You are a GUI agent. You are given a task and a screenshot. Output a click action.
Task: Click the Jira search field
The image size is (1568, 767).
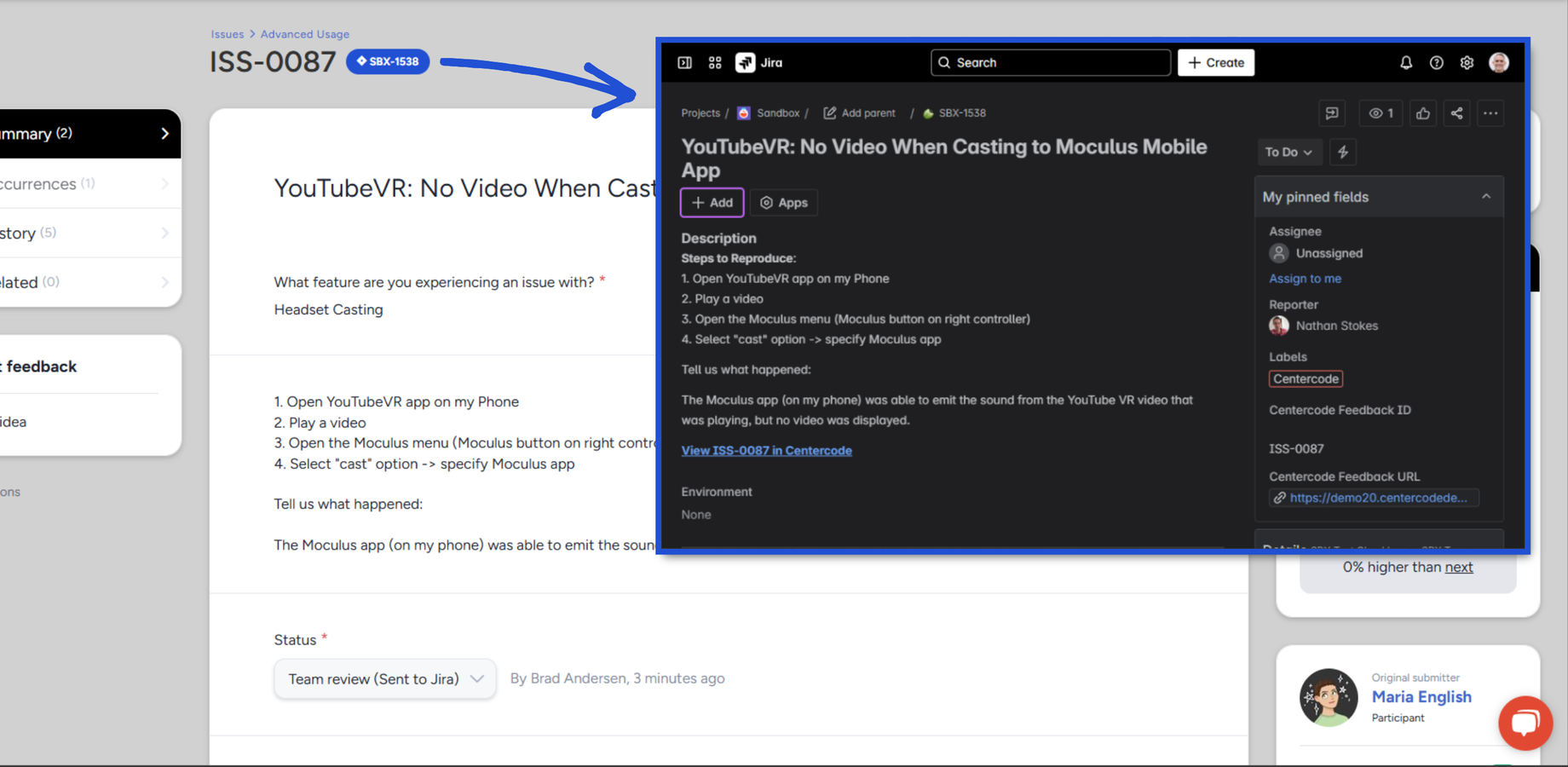point(1051,62)
